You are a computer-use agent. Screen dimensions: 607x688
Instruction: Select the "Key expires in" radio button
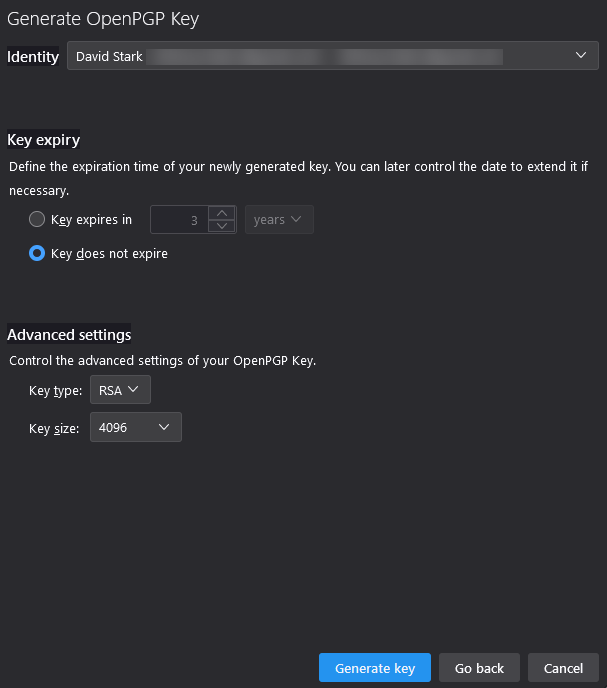tap(37, 219)
